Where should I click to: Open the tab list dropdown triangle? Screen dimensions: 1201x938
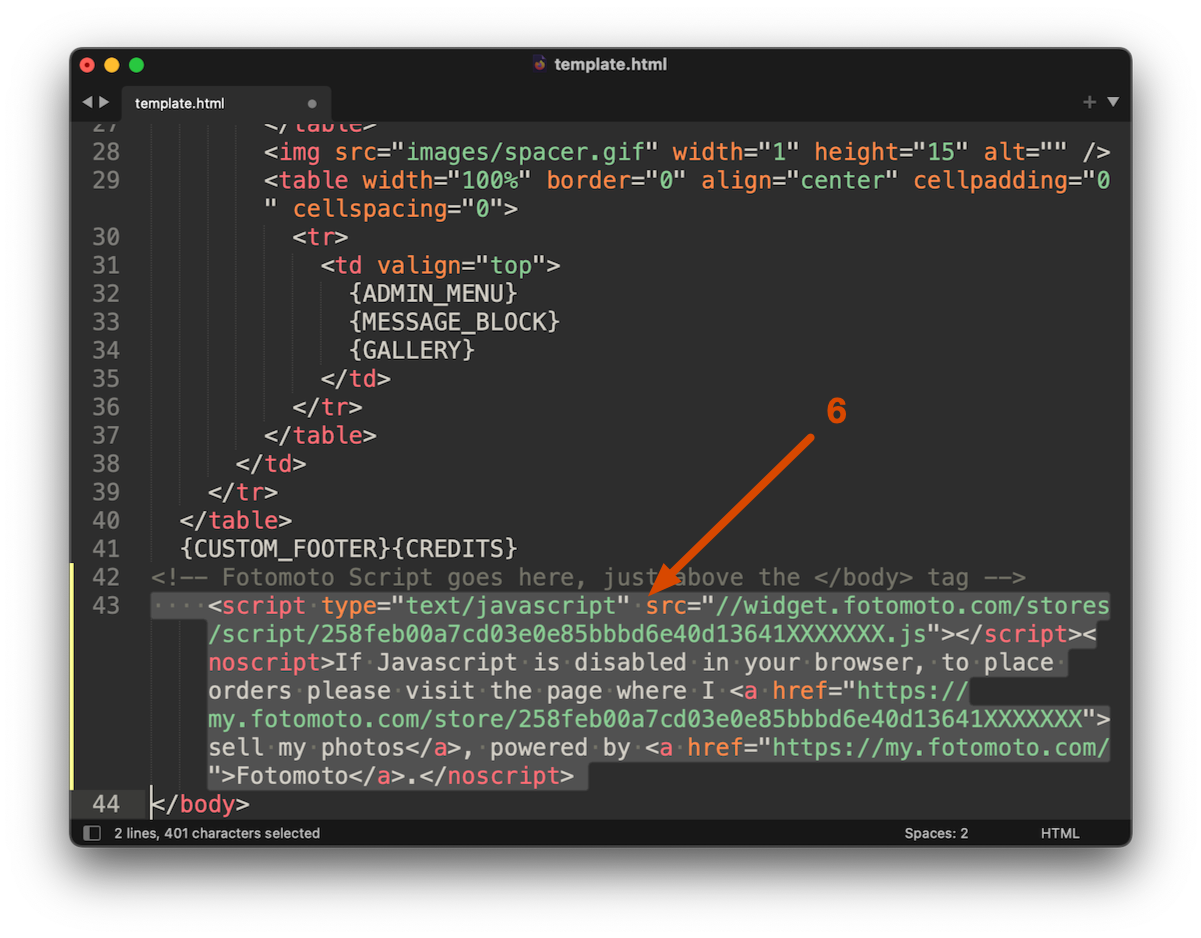point(1113,102)
